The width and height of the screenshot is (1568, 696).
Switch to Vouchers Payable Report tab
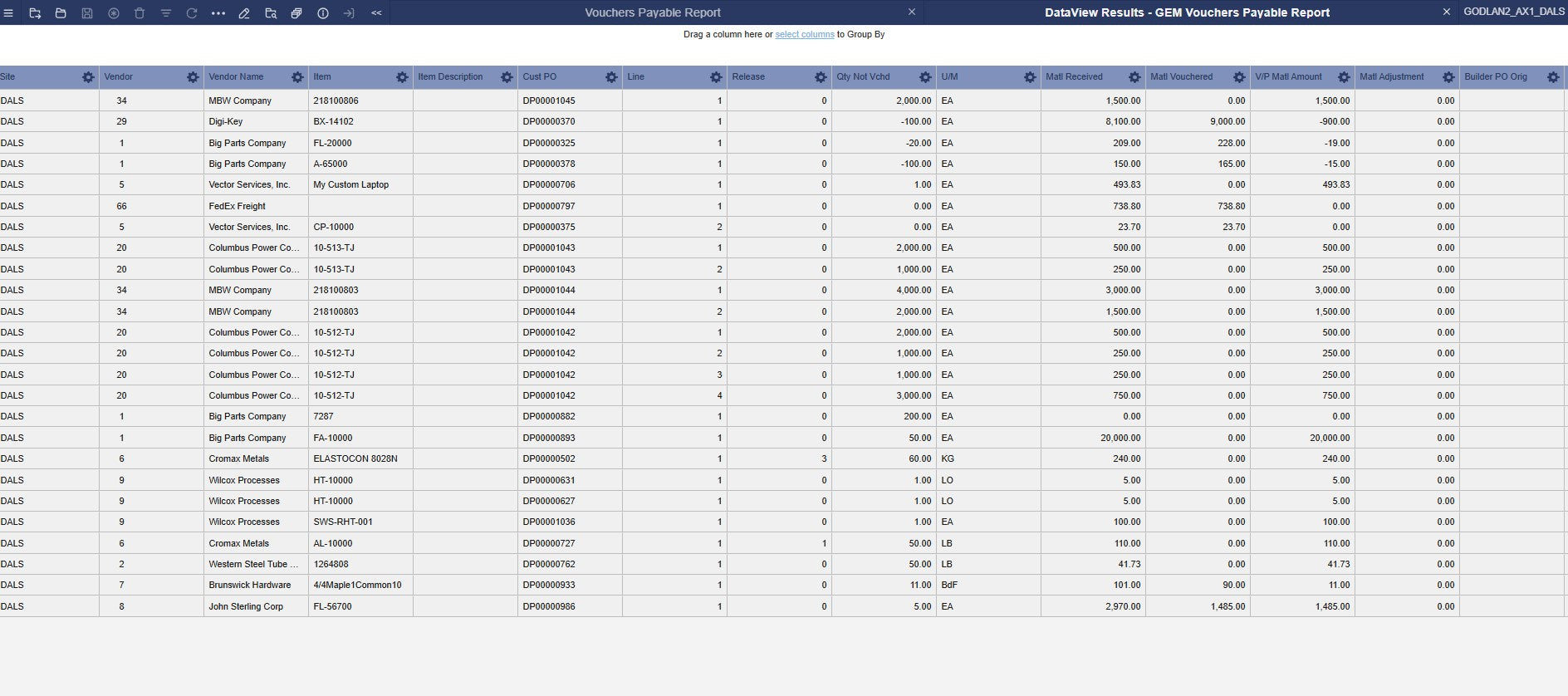pyautogui.click(x=652, y=12)
